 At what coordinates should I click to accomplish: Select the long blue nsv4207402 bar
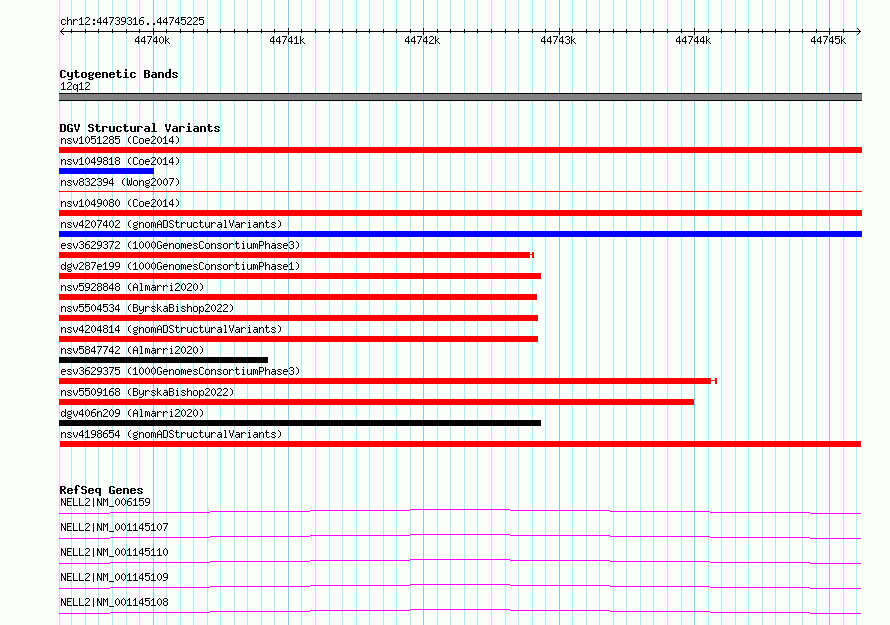click(x=460, y=234)
